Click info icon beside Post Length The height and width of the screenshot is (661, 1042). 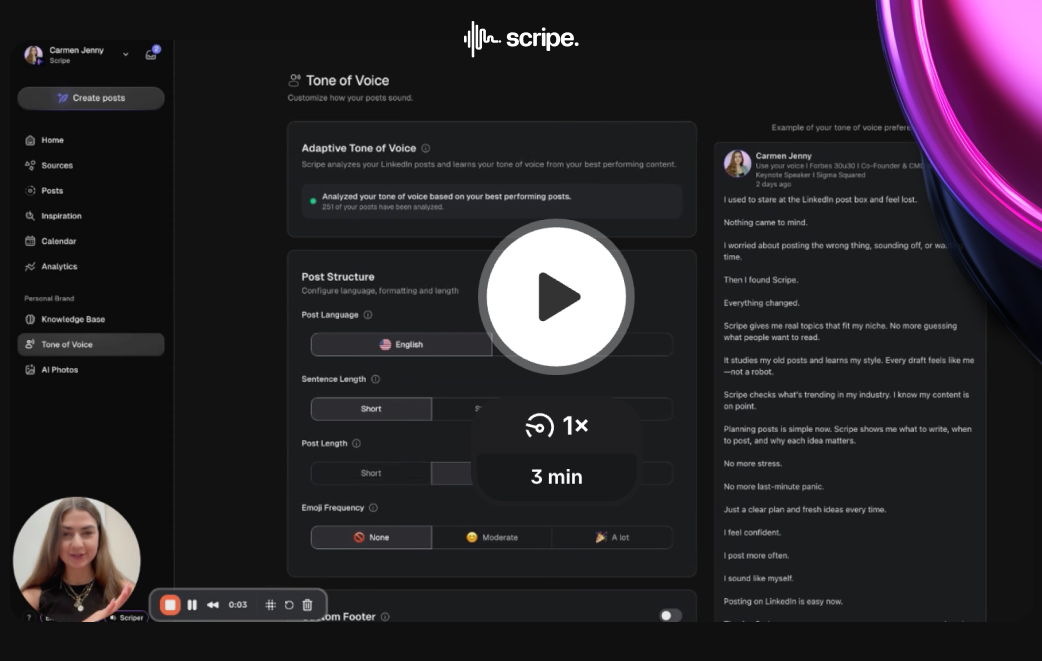356,443
